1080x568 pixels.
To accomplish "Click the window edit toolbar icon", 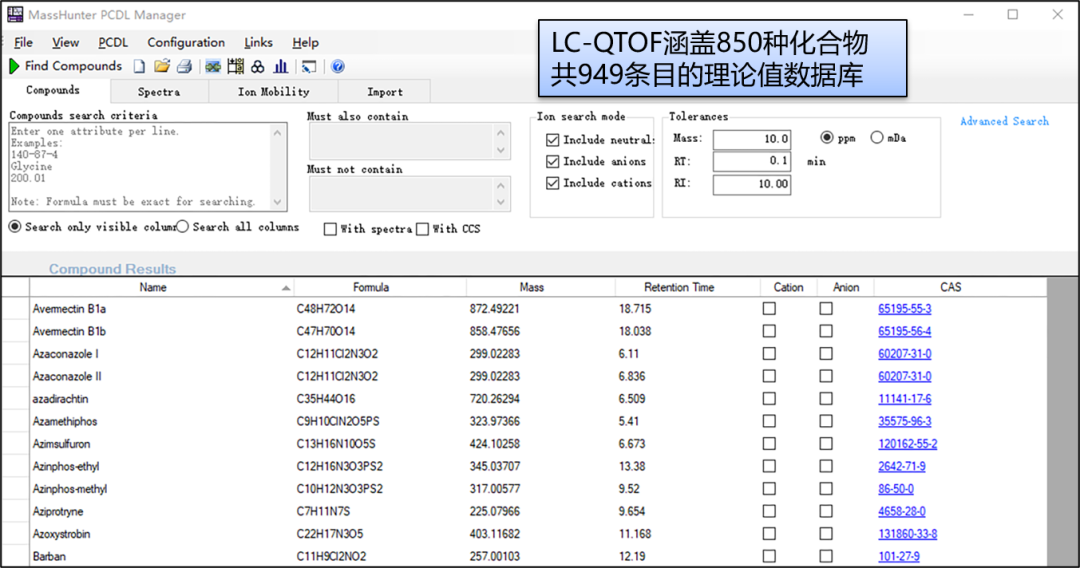I will (x=309, y=66).
